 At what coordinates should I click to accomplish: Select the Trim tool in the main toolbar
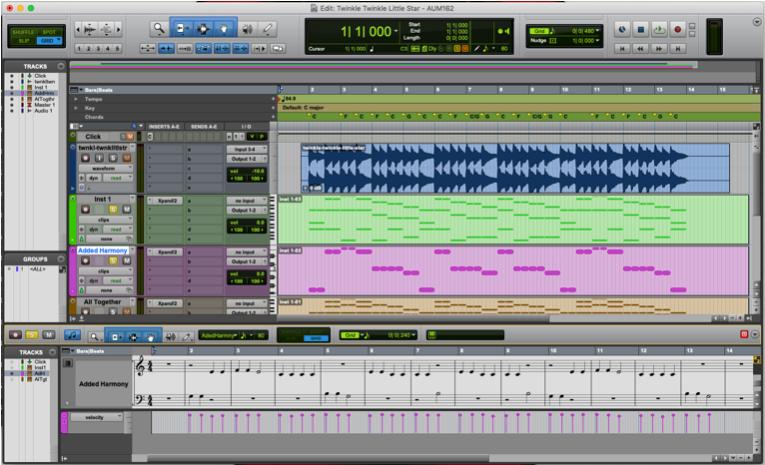181,29
